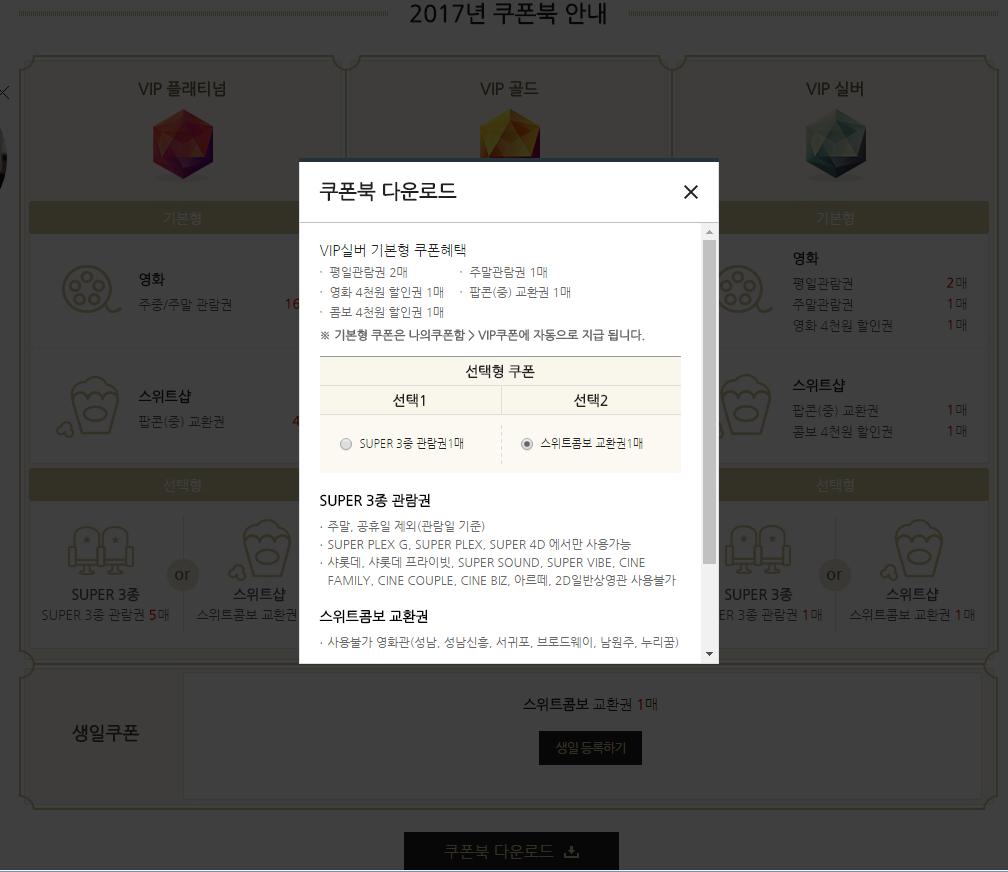Screen dimensions: 1008x872
Task: Click the 선택2 column header
Action: [x=591, y=400]
